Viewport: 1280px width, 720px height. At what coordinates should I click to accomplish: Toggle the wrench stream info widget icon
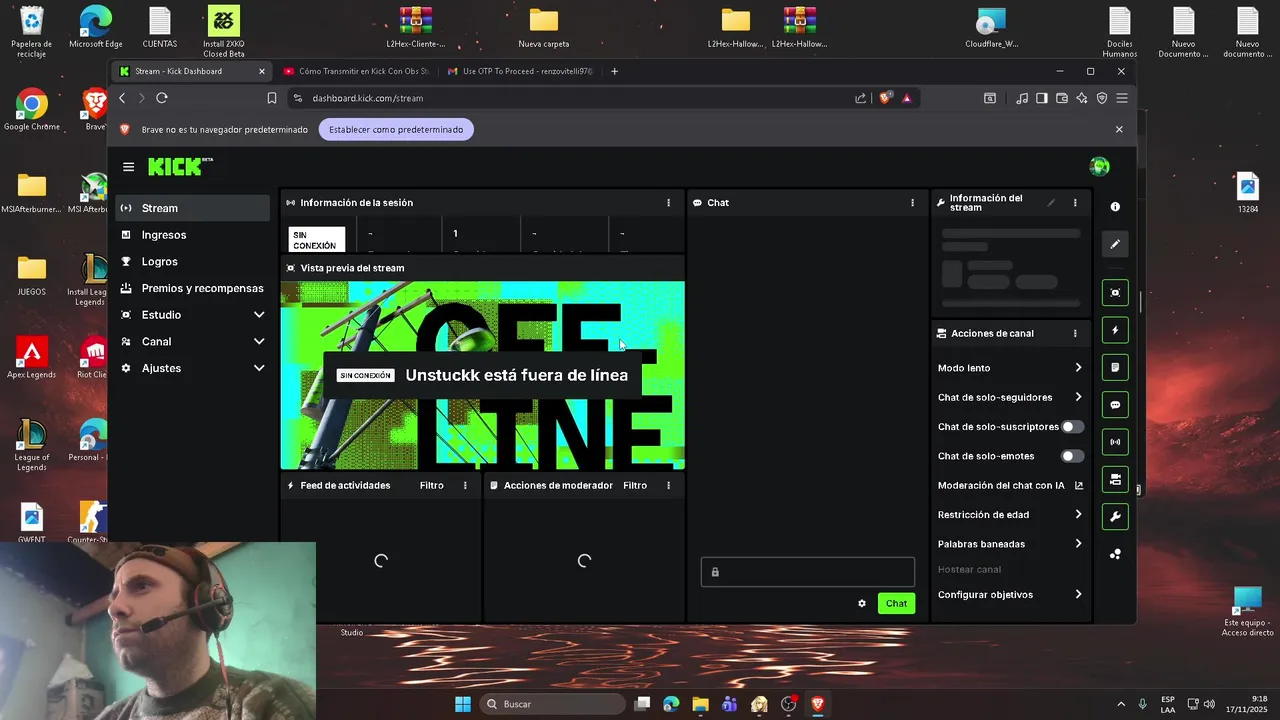(x=1115, y=517)
